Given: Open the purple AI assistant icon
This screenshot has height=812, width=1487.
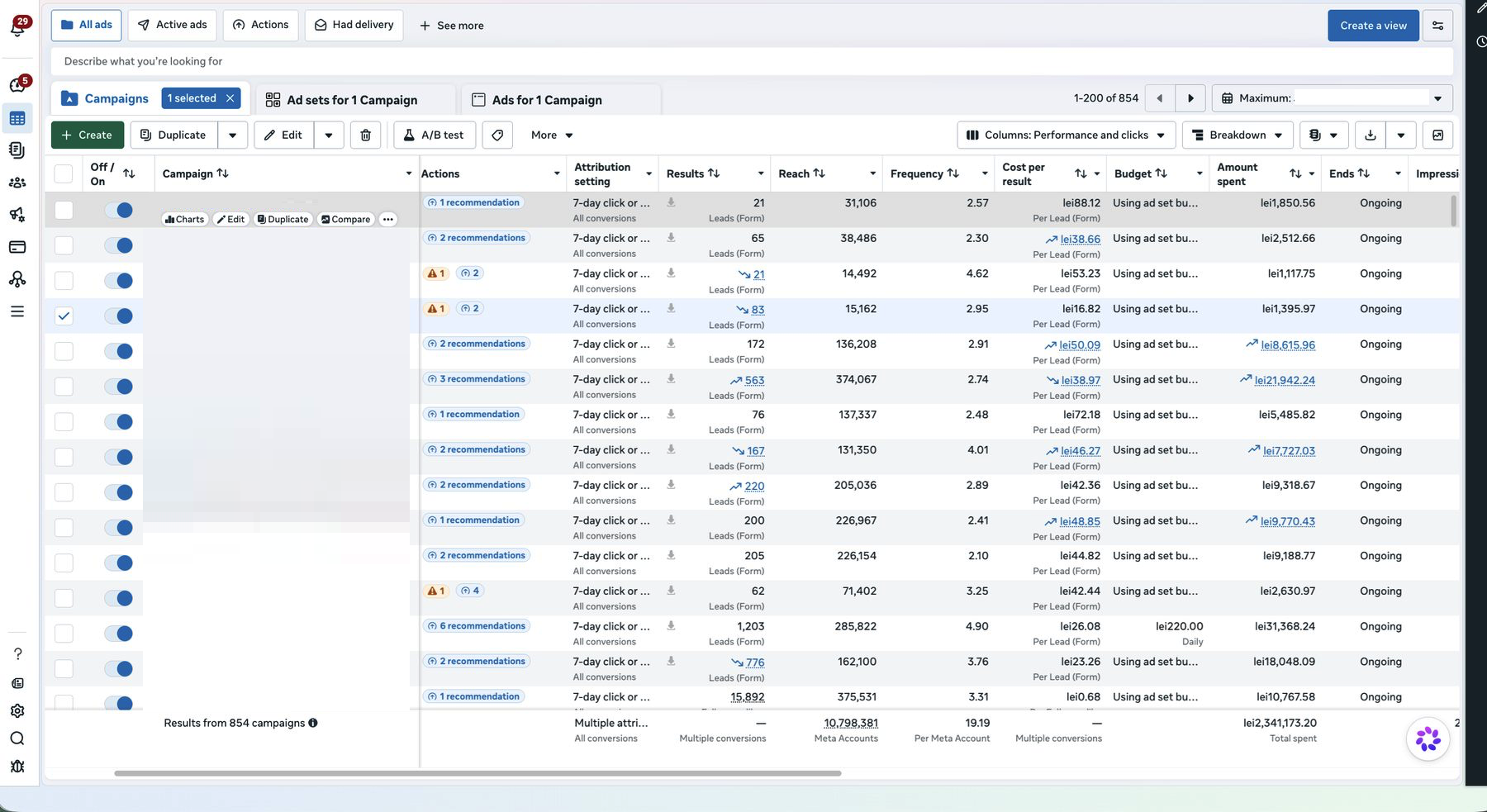Looking at the screenshot, I should pos(1428,738).
